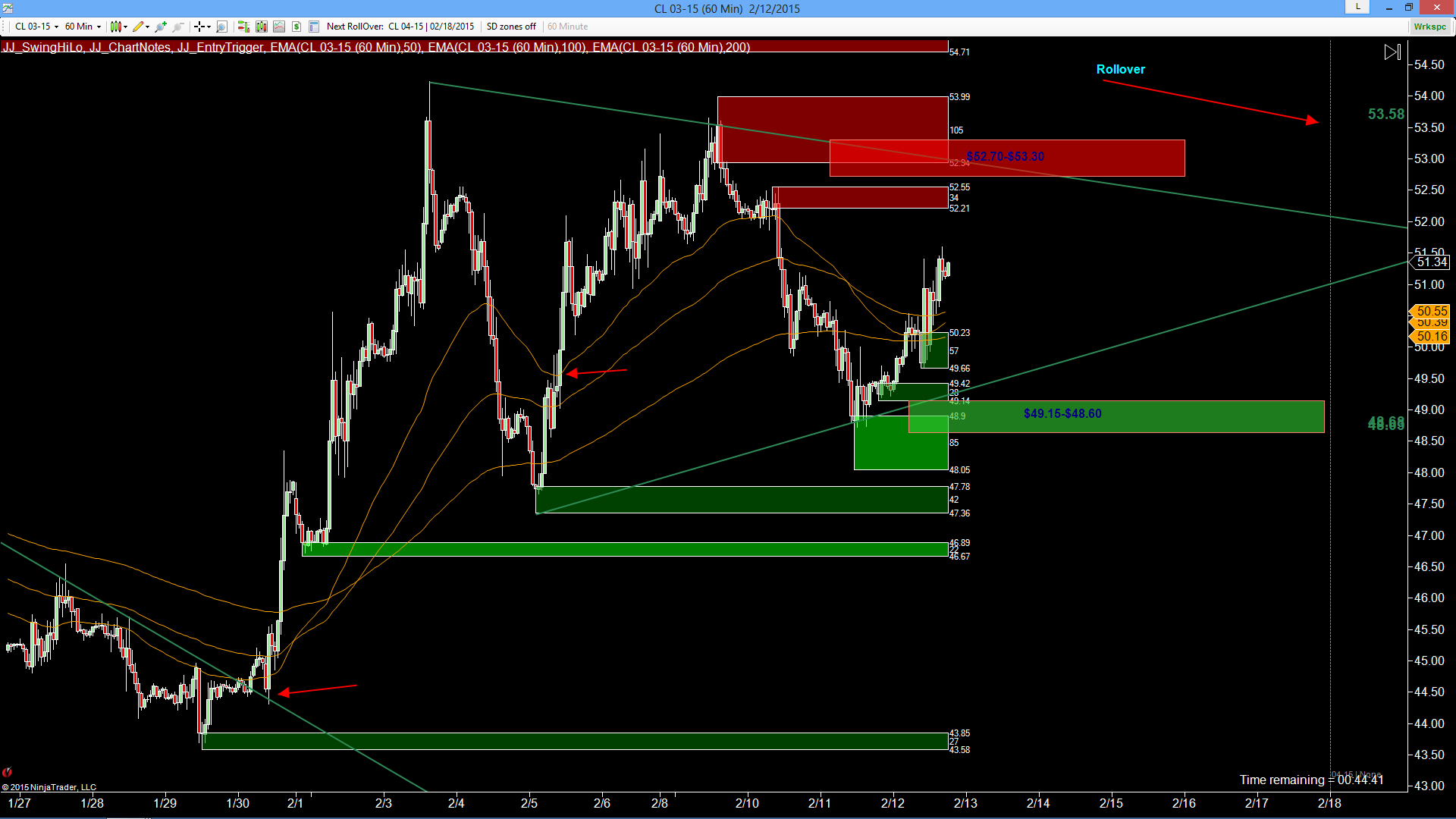Click the zoom out magnifier icon

point(178,27)
